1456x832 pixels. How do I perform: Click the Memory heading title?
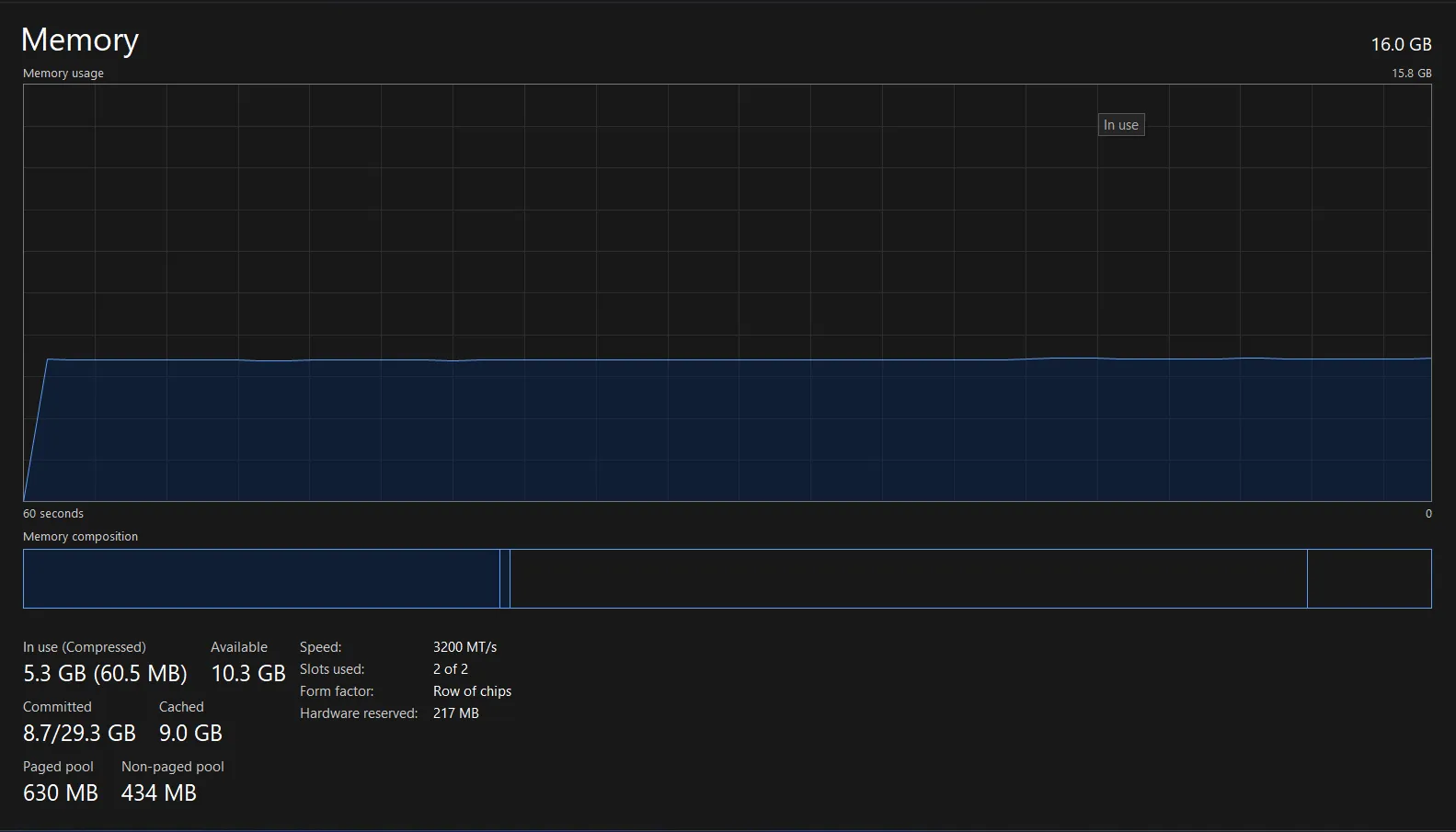[79, 40]
